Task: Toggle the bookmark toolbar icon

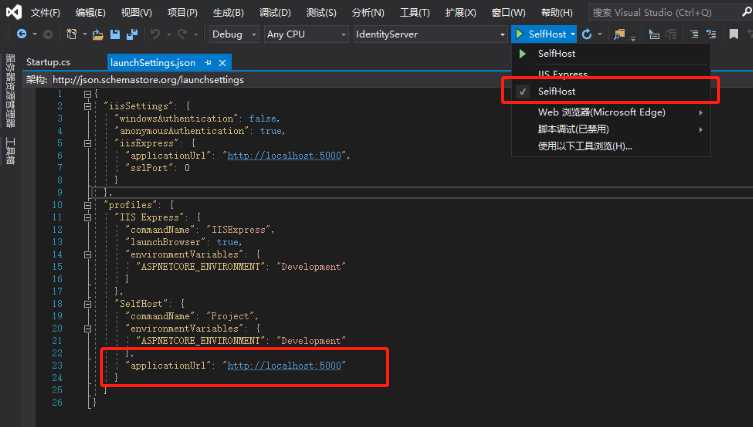Action: (x=733, y=34)
